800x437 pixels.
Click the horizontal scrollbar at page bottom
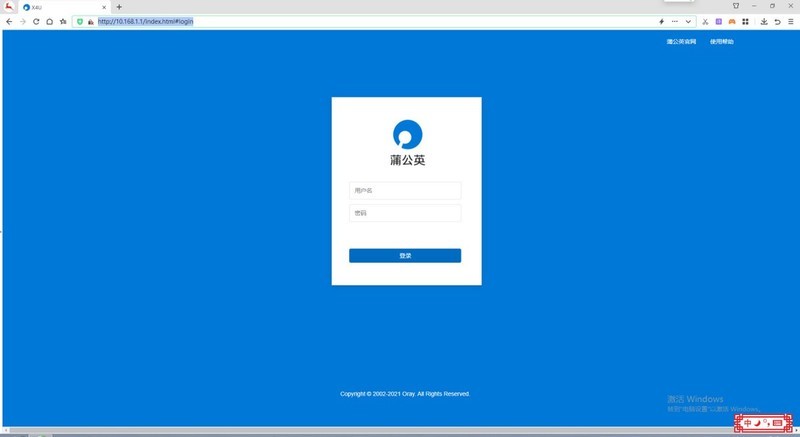(400, 431)
